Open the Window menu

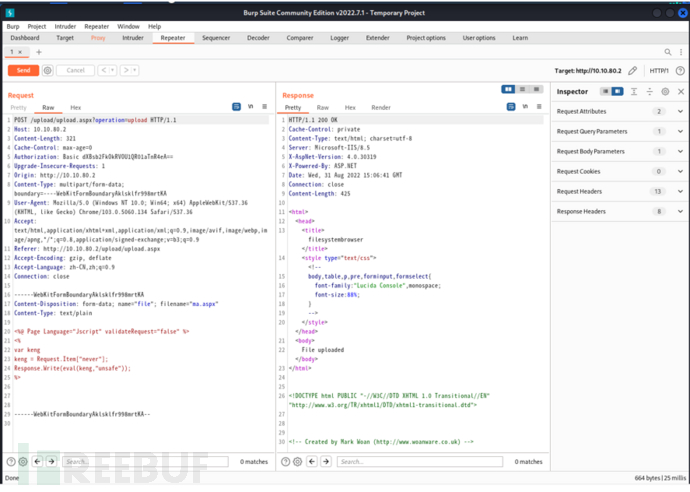pos(128,26)
